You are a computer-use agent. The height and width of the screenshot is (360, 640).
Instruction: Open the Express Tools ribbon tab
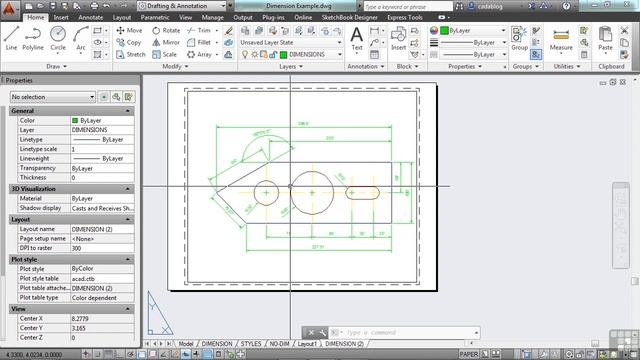[404, 18]
